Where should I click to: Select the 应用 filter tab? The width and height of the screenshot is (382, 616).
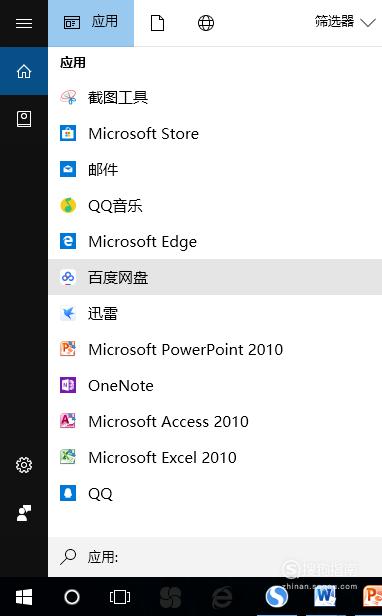91,23
